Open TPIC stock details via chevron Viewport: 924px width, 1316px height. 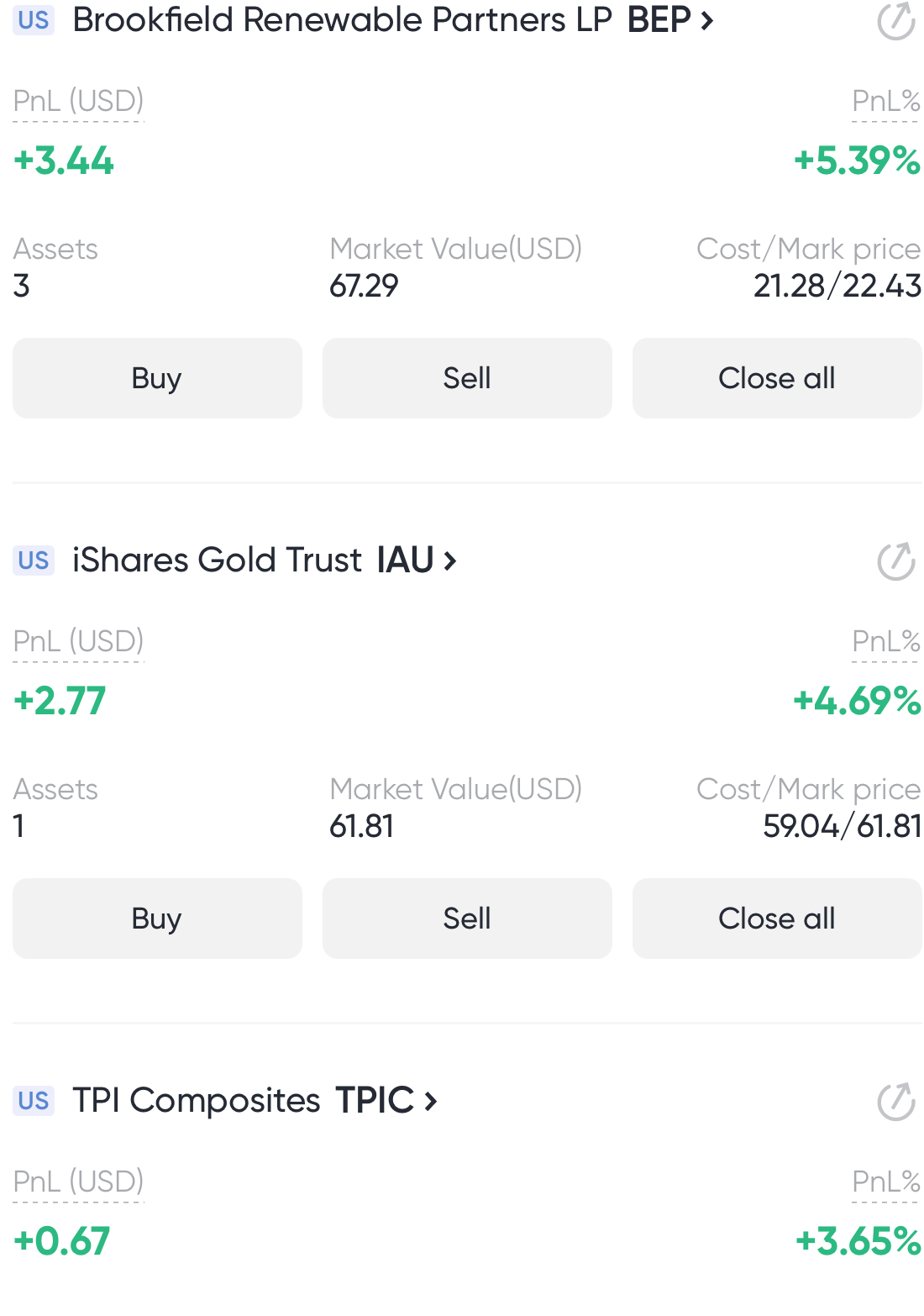tap(430, 1101)
